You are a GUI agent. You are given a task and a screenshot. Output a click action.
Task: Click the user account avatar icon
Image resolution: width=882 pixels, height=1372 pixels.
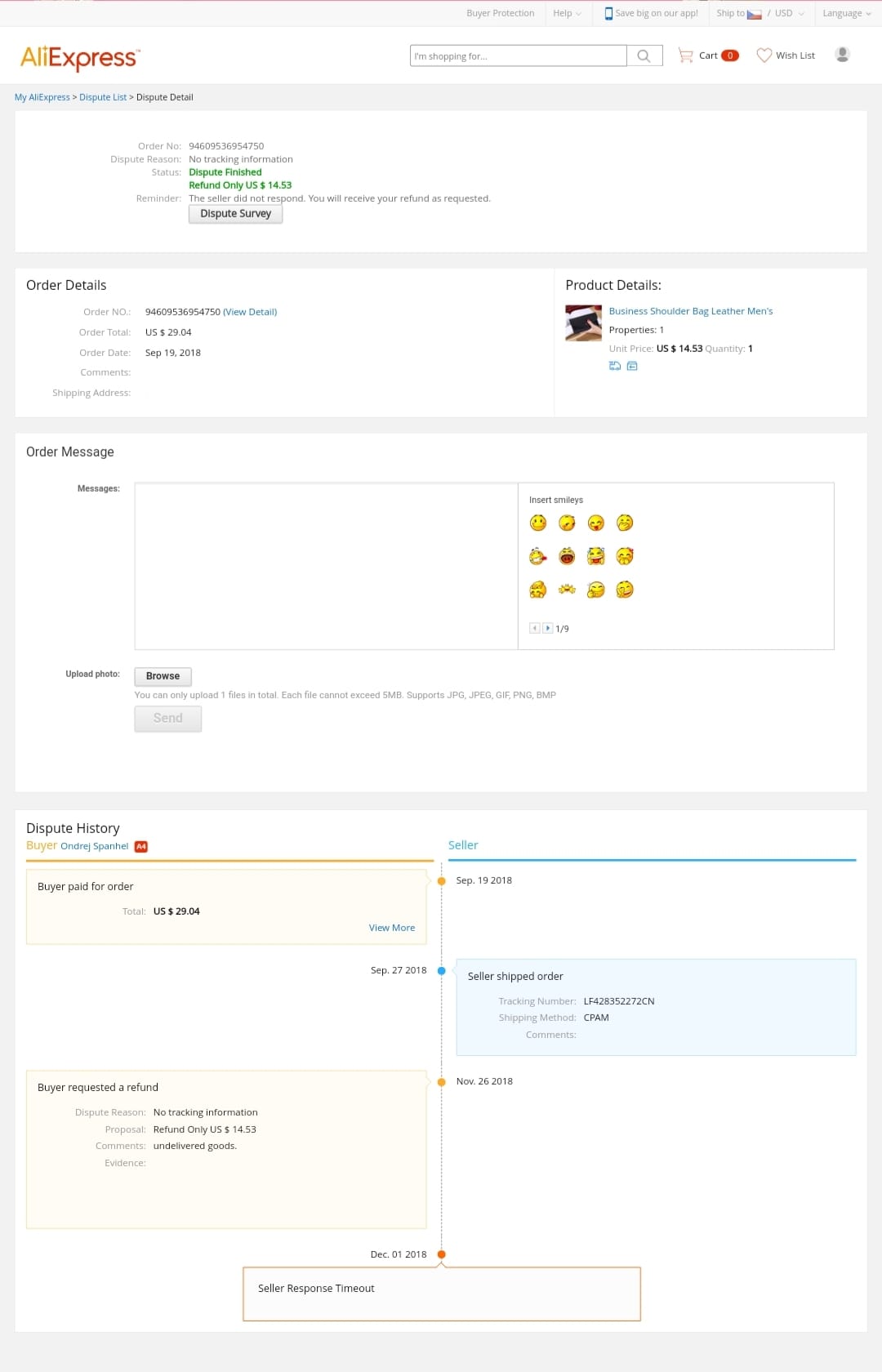click(x=842, y=55)
